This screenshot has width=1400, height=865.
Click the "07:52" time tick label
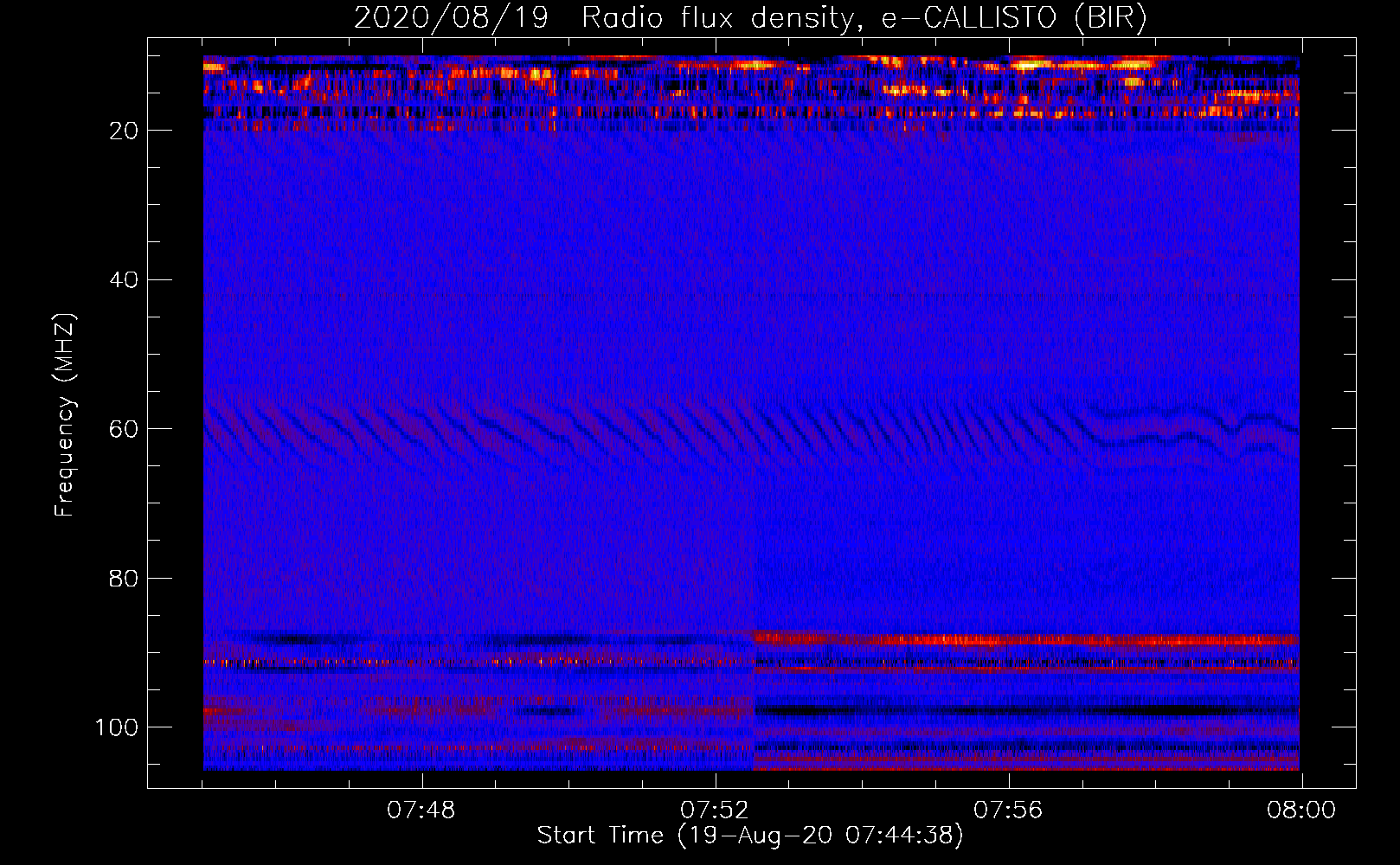click(x=715, y=811)
